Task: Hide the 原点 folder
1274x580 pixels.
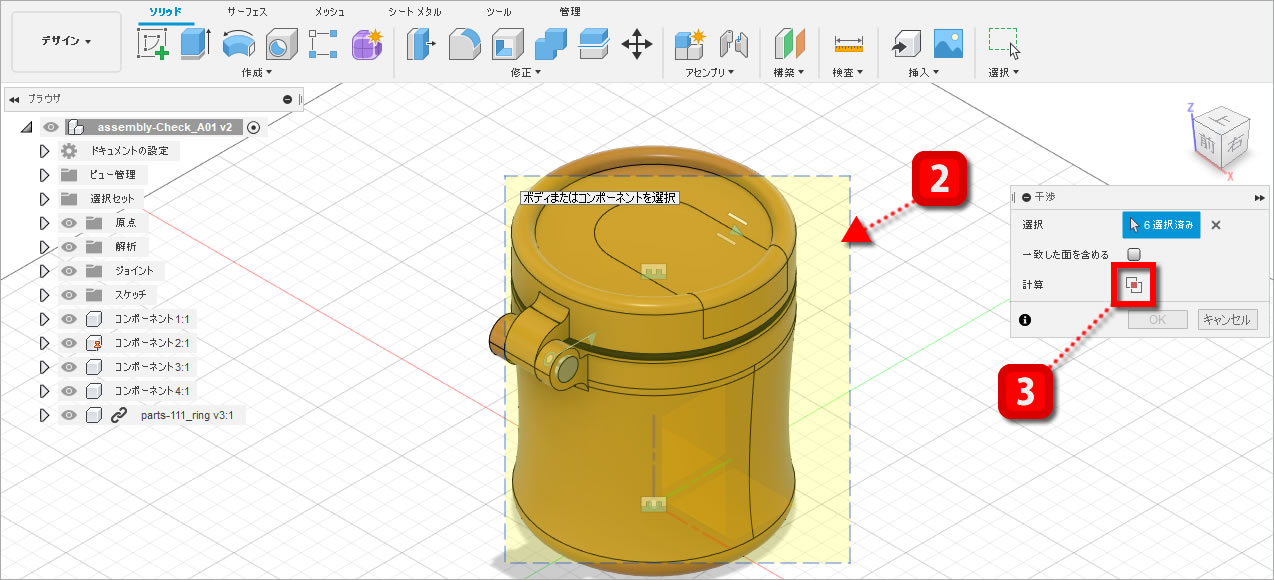Action: pyautogui.click(x=69, y=223)
